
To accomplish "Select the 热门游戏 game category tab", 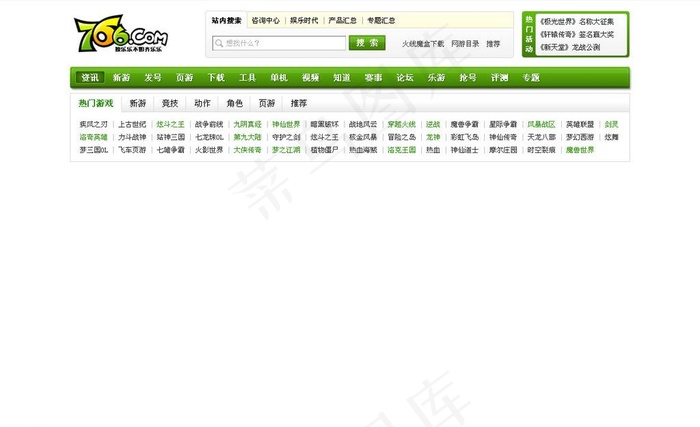I will click(96, 103).
